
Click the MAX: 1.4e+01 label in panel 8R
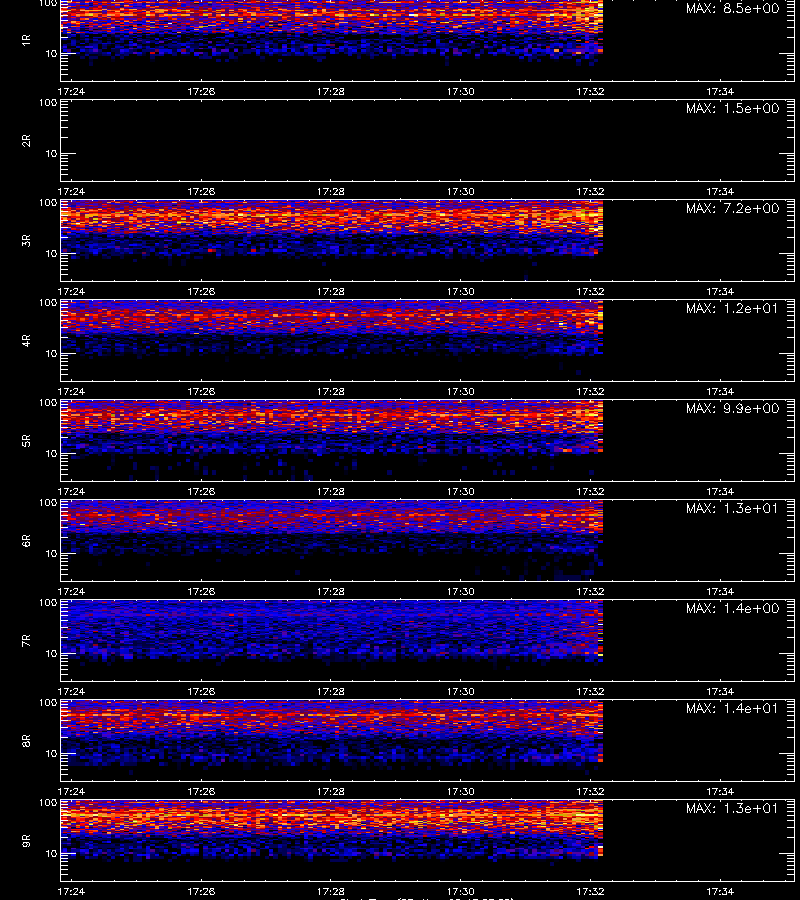click(732, 708)
